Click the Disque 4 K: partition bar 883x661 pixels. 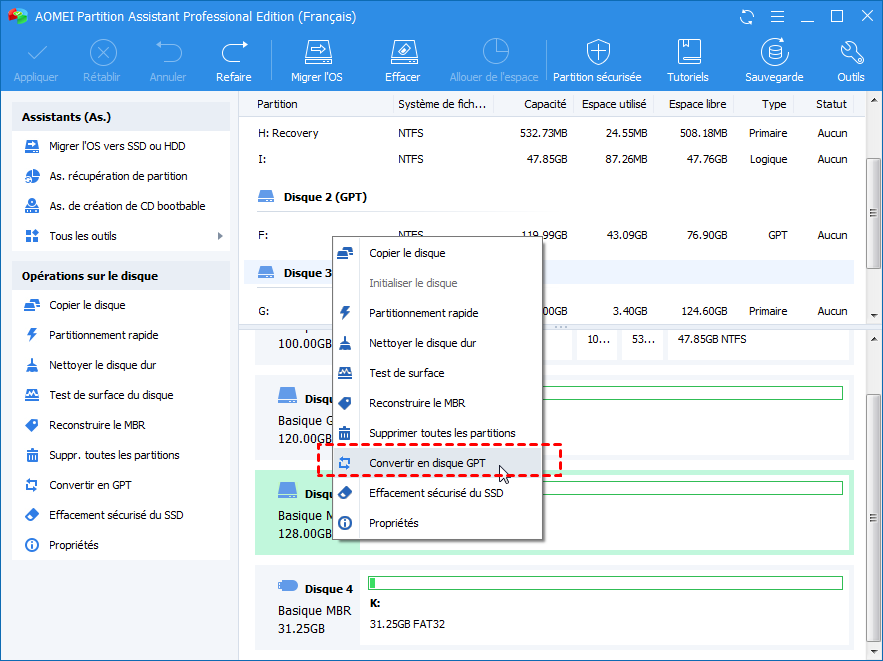pyautogui.click(x=604, y=583)
